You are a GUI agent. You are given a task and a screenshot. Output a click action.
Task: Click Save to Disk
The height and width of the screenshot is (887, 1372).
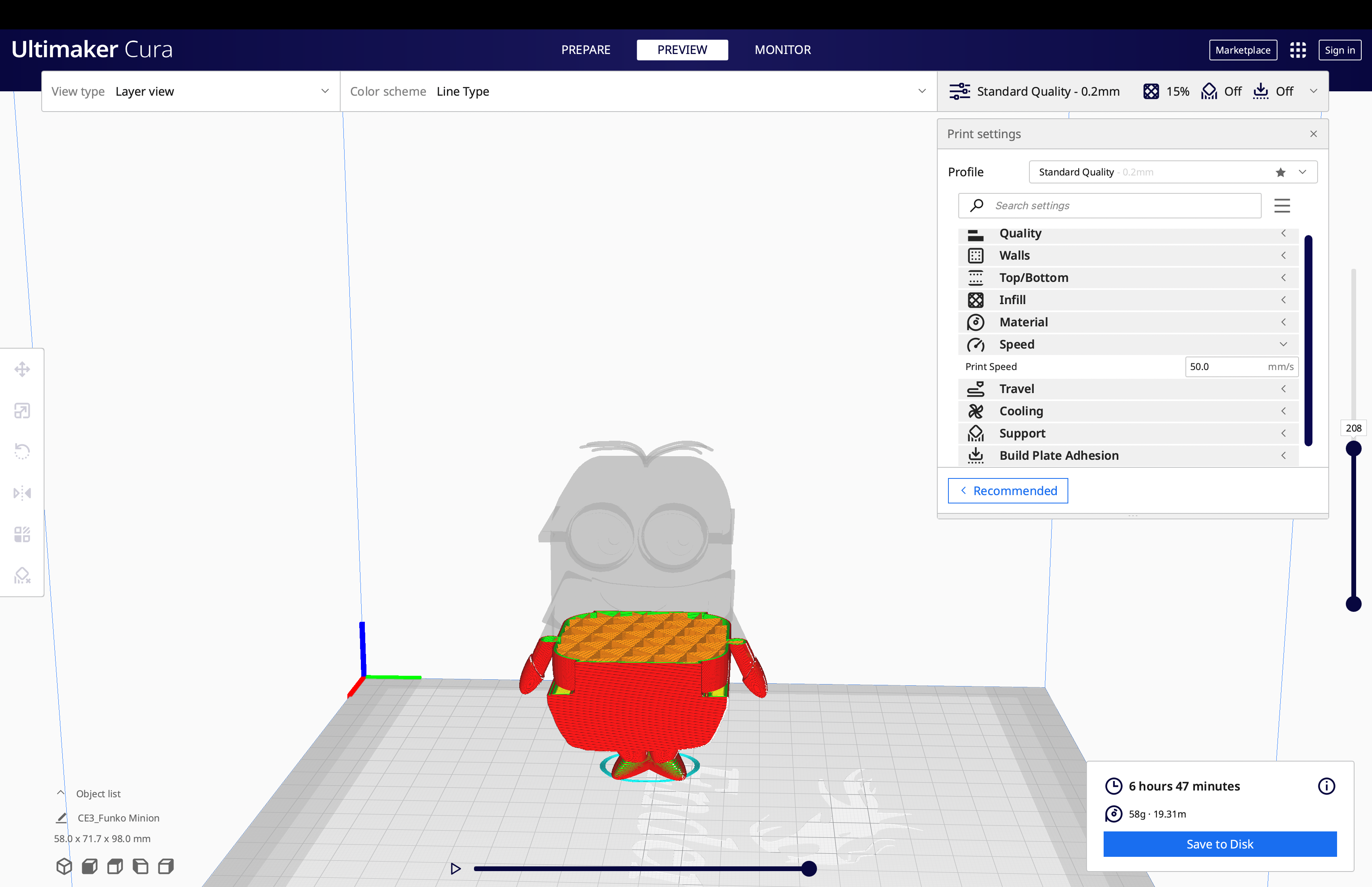coord(1220,844)
